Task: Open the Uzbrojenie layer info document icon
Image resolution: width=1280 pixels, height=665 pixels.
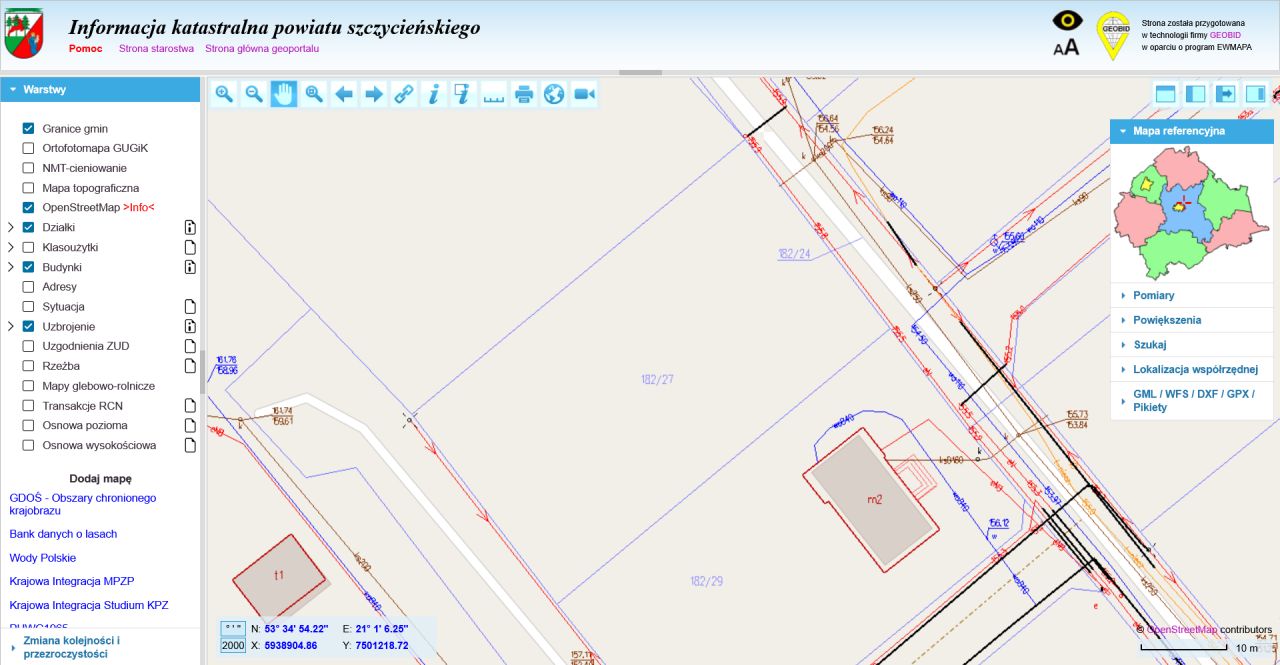Action: pyautogui.click(x=190, y=326)
